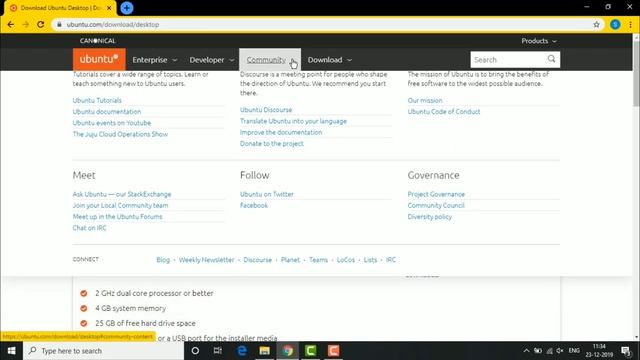Click the Canonical logo
This screenshot has height=360, width=640.
[98, 41]
